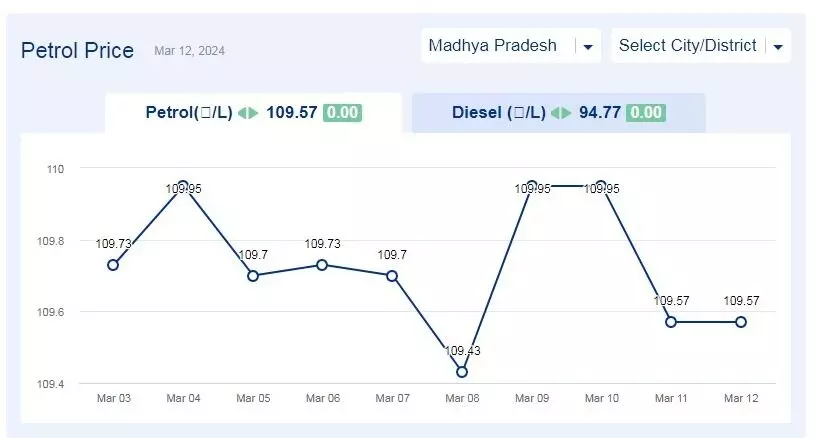Click the Mar 06 data point at 109.73
Screen dimensions: 818x438
322,265
